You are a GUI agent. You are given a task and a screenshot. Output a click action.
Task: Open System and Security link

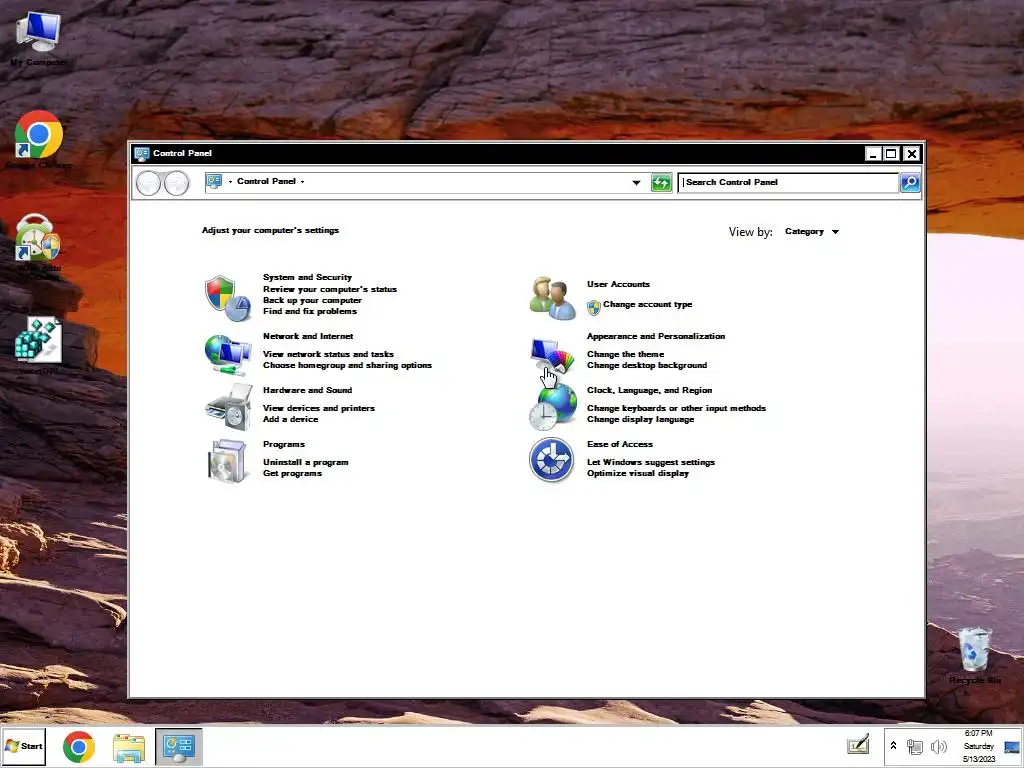[307, 277]
